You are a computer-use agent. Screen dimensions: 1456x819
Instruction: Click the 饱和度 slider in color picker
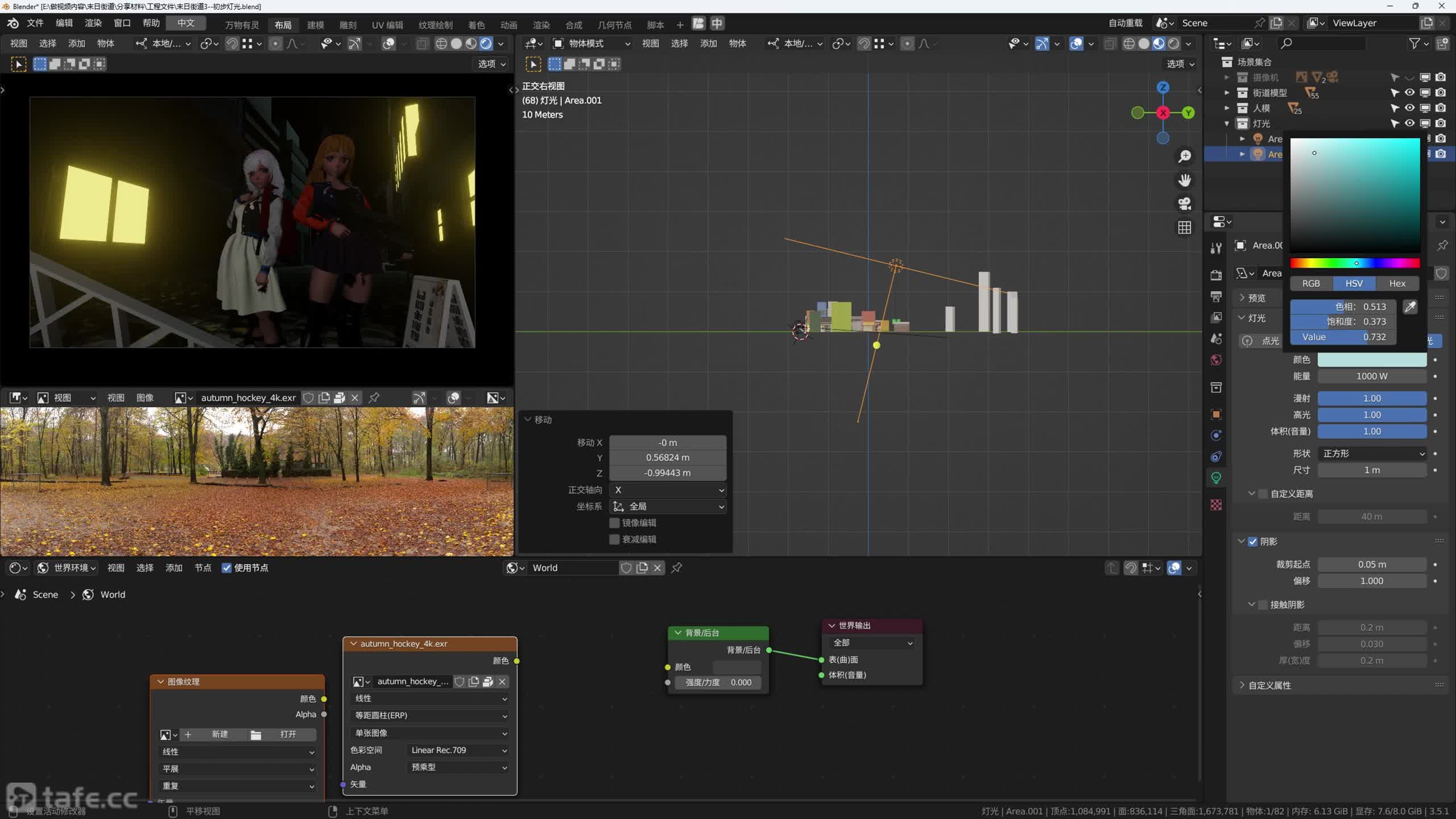(1342, 322)
